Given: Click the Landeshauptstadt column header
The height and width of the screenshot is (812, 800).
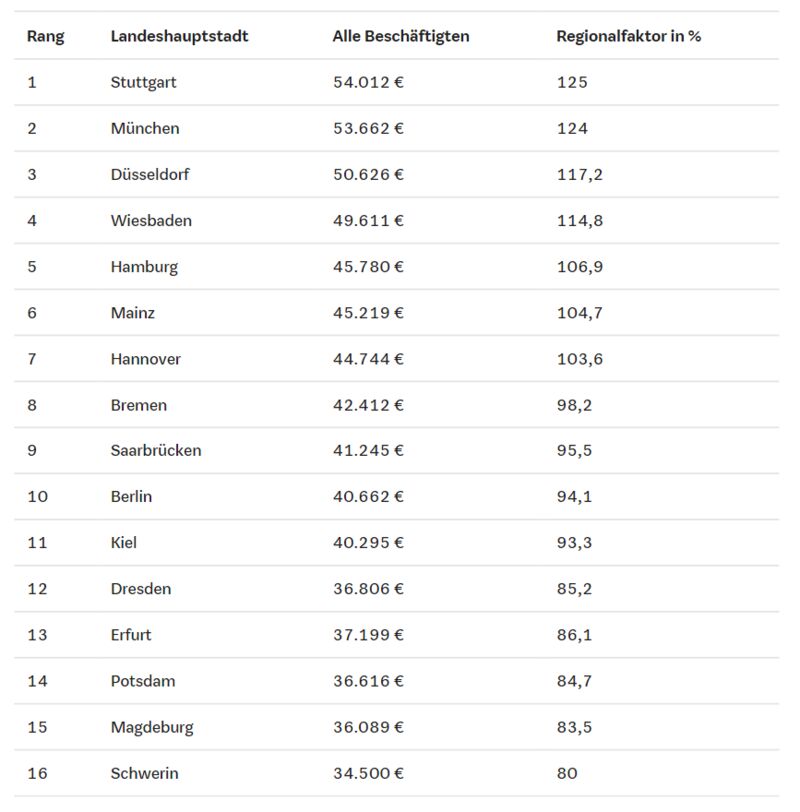Looking at the screenshot, I should (x=179, y=36).
